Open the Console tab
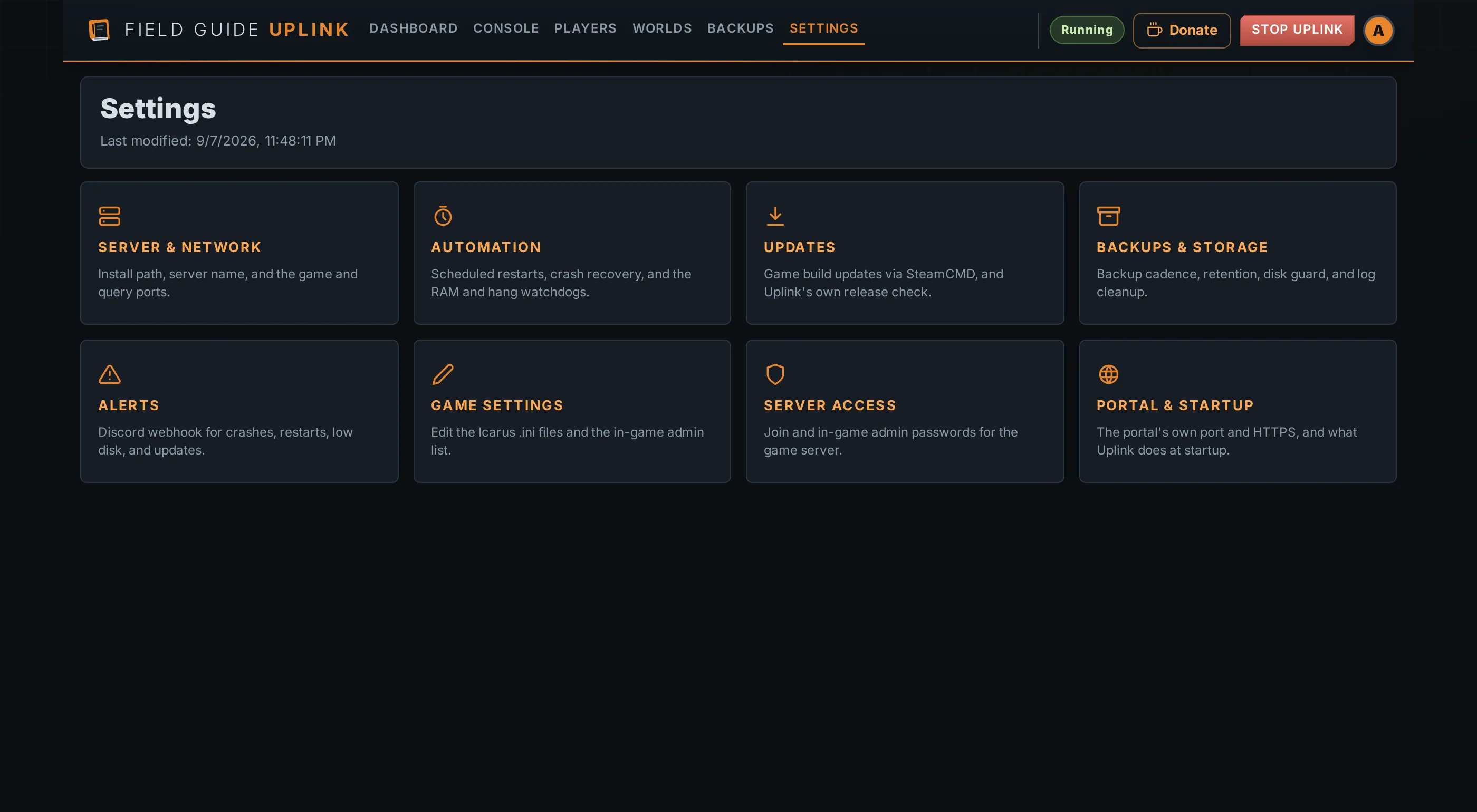The height and width of the screenshot is (812, 1477). point(506,28)
